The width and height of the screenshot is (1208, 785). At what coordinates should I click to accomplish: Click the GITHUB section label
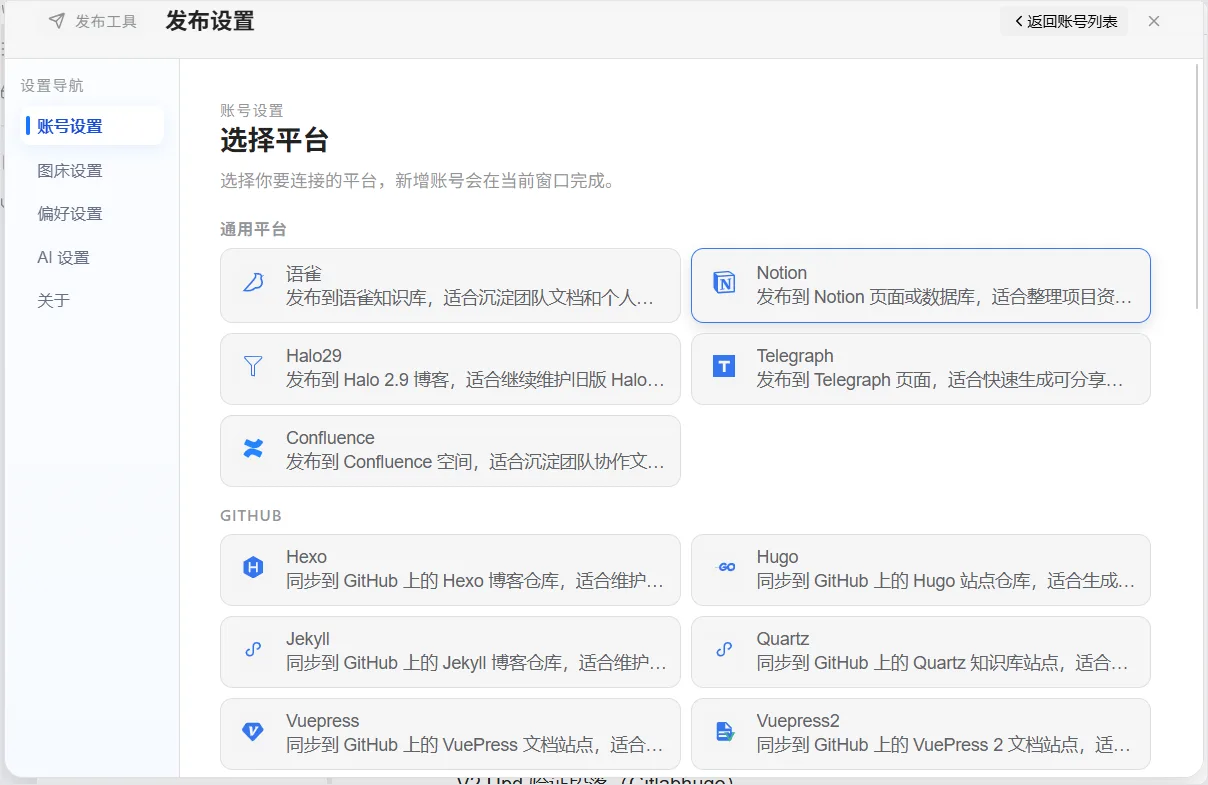tap(251, 516)
